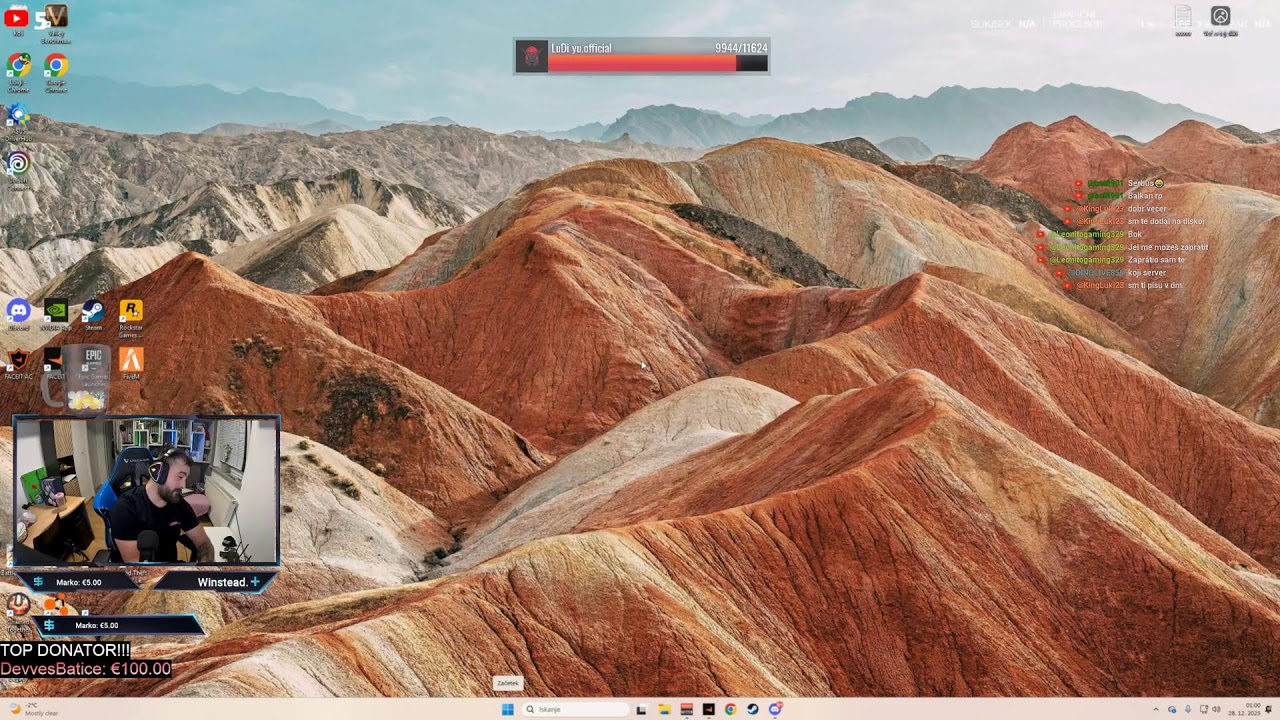Click the "DevvesBatice: €100.00" text
Viewport: 1280px width, 720px height.
pos(85,669)
